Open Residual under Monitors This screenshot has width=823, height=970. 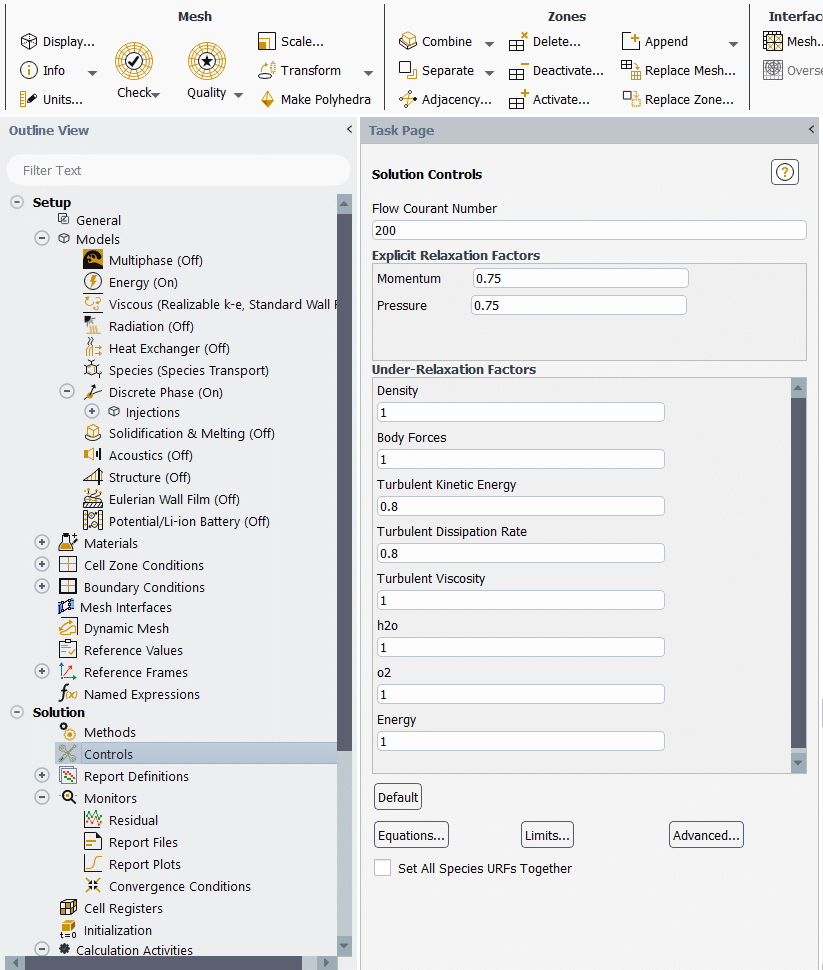tap(133, 821)
